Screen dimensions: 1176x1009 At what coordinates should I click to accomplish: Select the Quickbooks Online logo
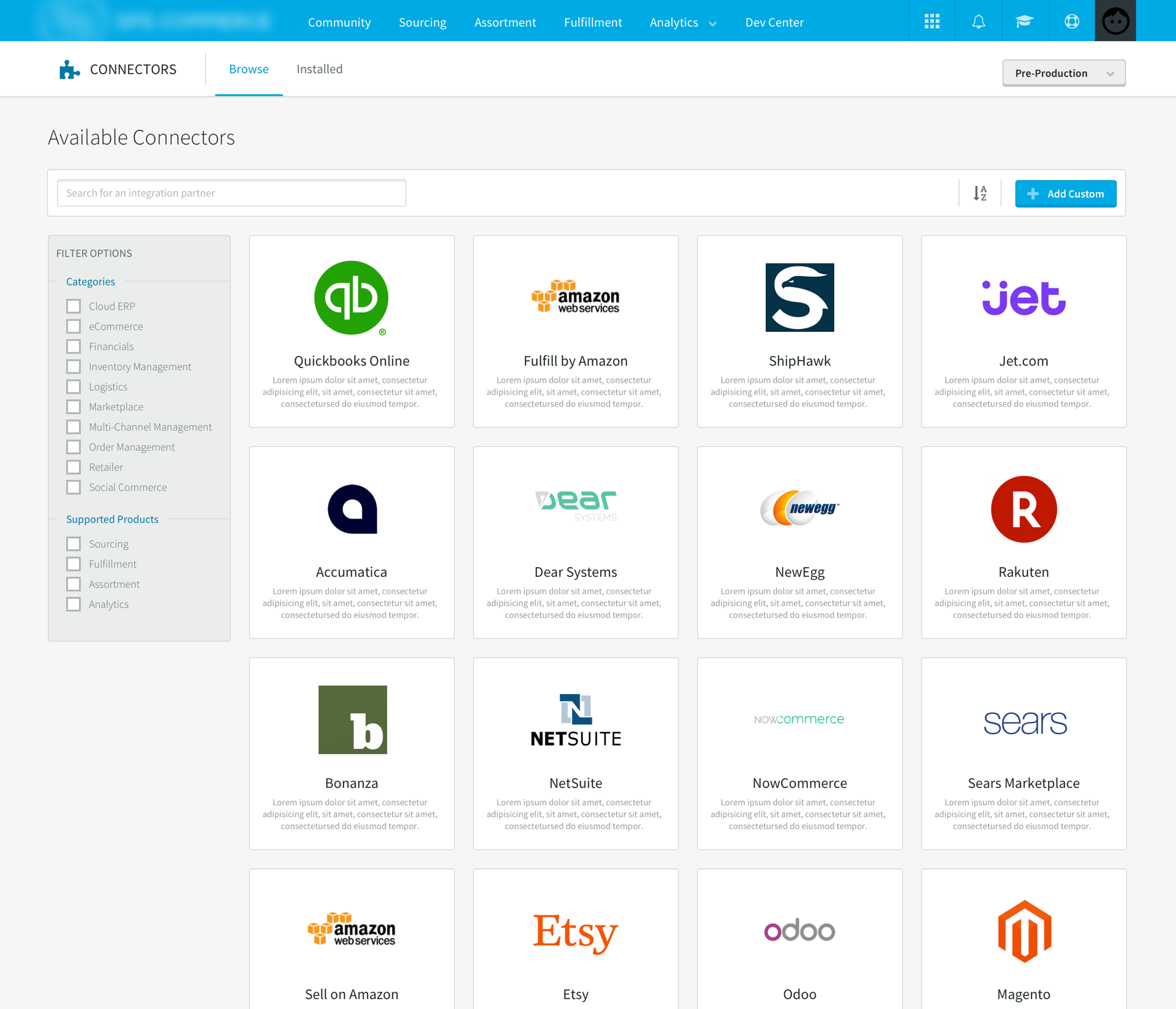pos(352,298)
